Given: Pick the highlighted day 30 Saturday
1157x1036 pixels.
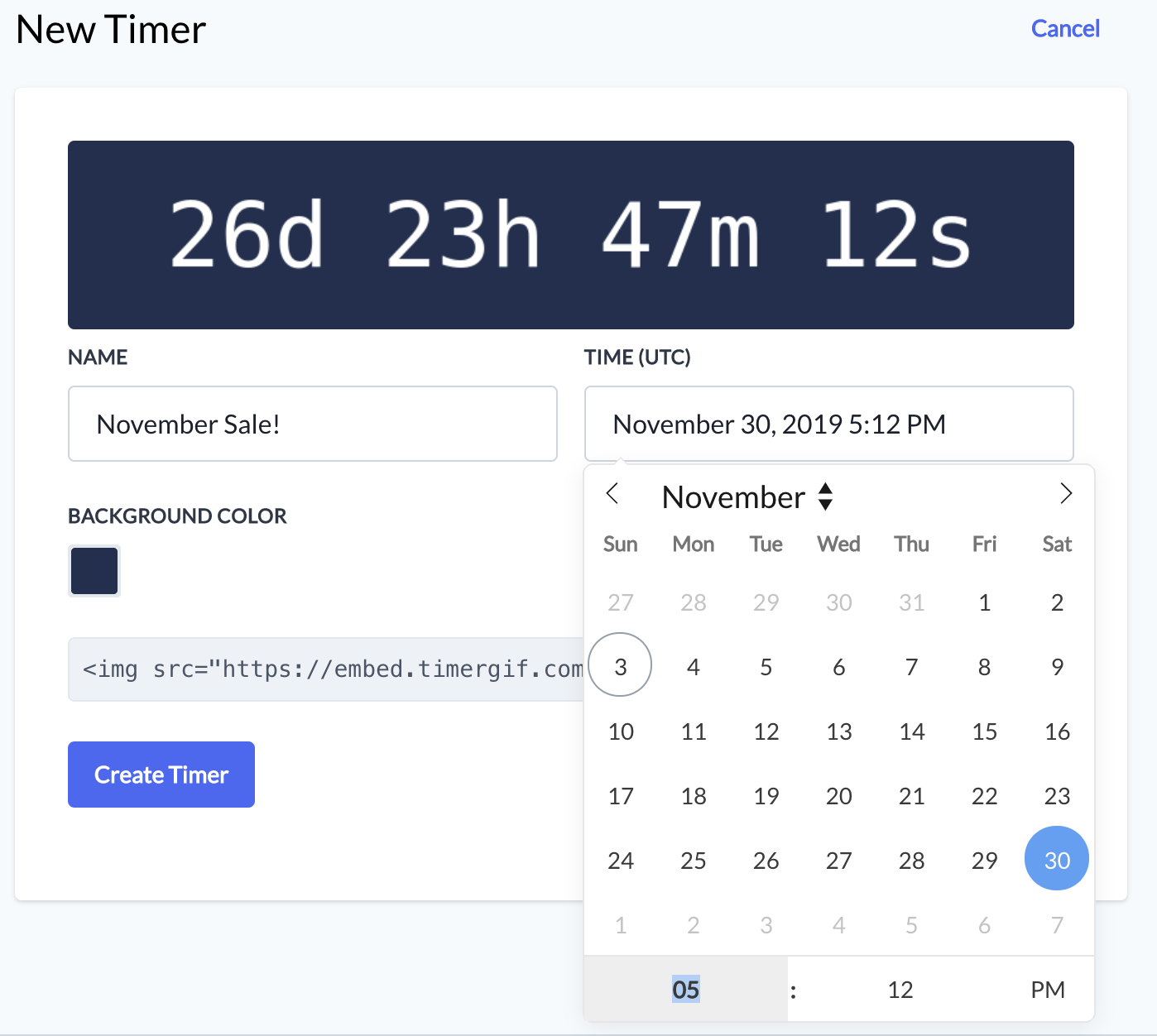Looking at the screenshot, I should coord(1057,860).
